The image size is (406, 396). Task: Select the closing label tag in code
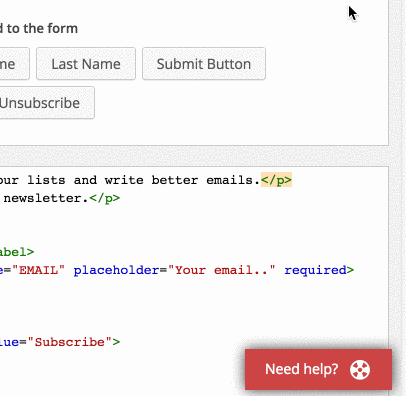(x=17, y=252)
